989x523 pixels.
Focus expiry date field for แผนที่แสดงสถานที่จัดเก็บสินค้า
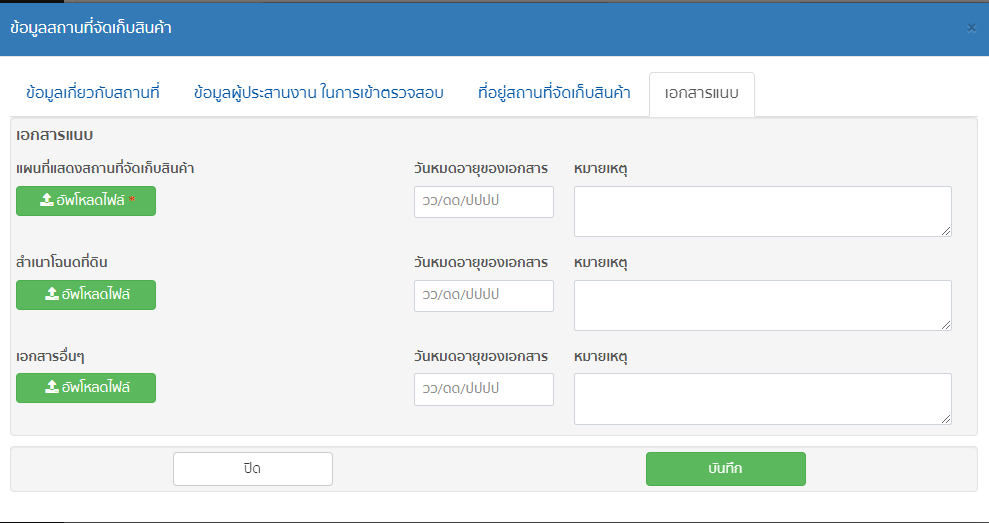pos(484,202)
